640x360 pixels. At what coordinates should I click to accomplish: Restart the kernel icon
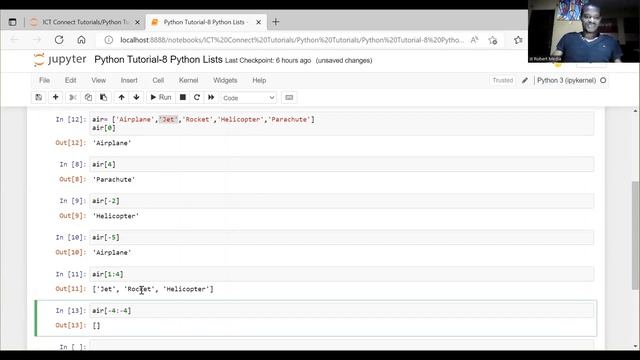tap(197, 98)
